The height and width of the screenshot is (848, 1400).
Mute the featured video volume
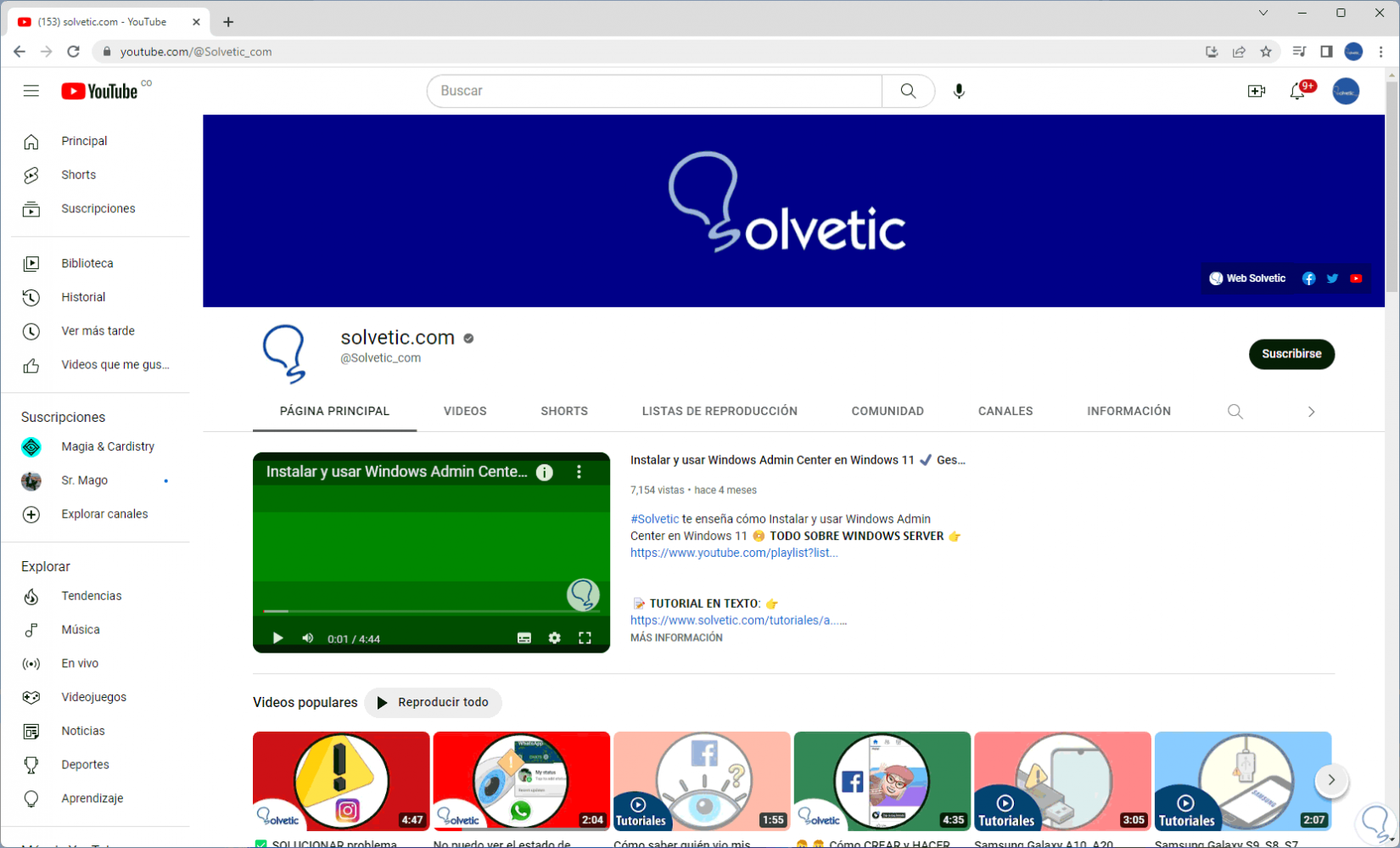tap(308, 638)
